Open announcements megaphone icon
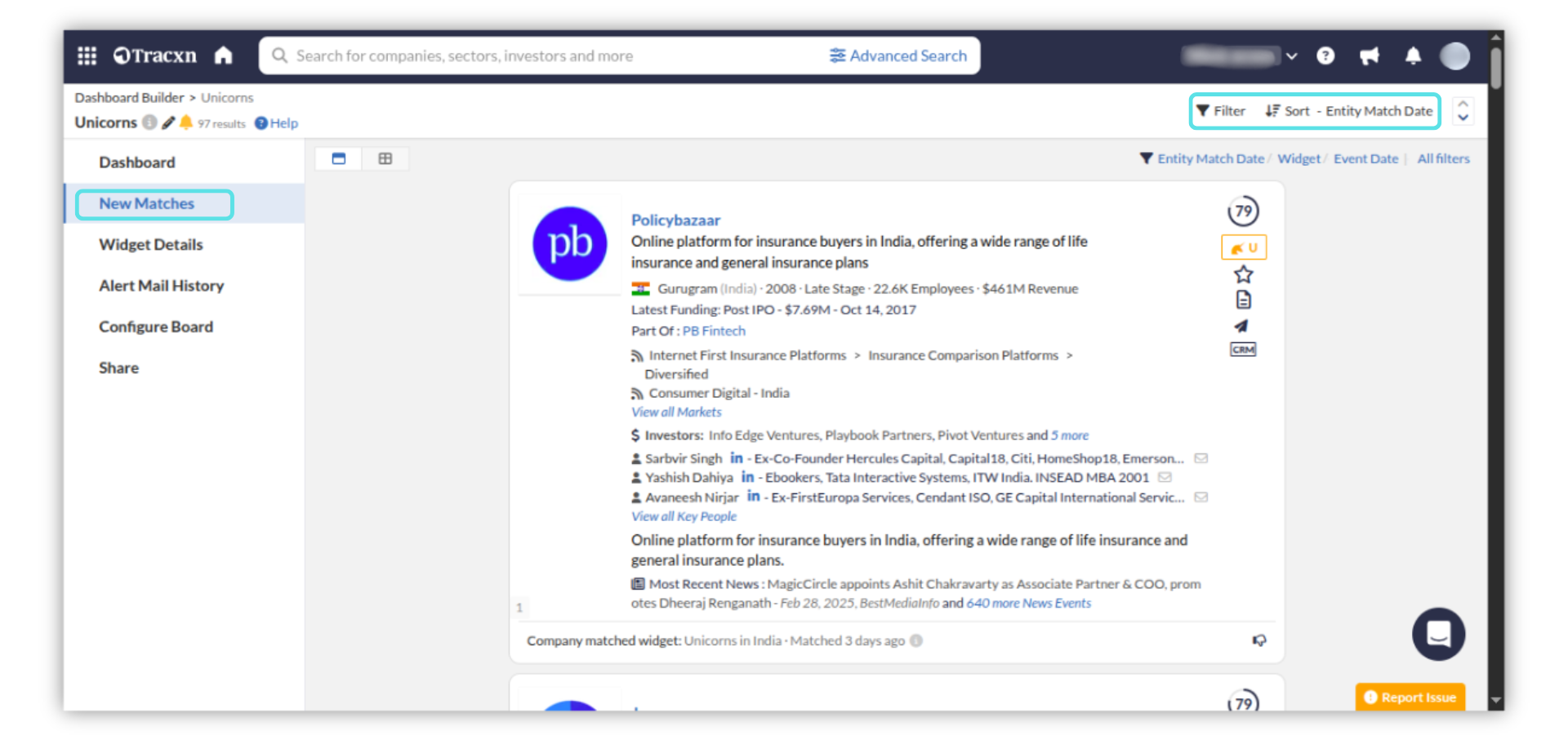Viewport: 1568px width, 749px height. [x=1370, y=56]
